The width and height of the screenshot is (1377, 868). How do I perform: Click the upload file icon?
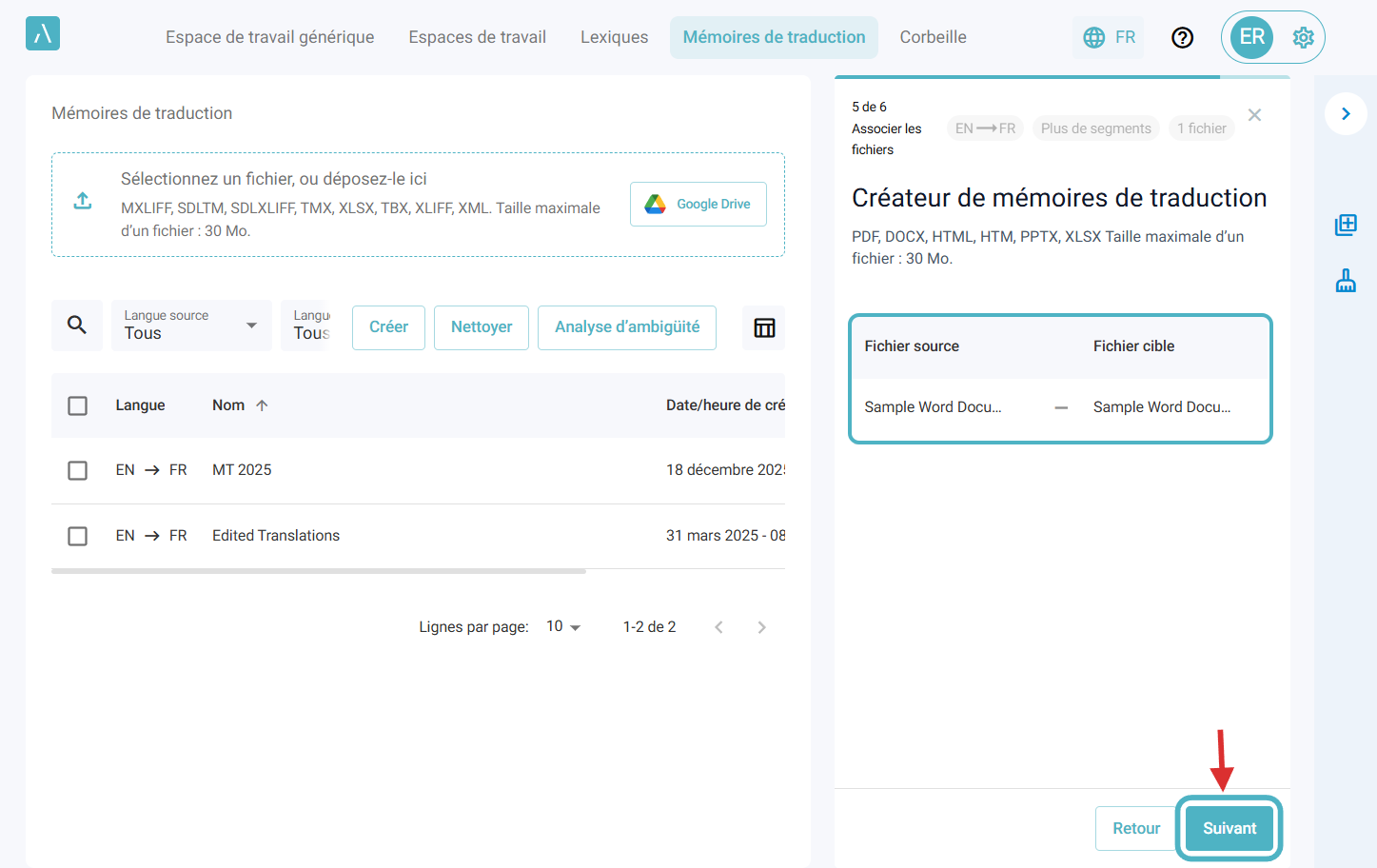[83, 201]
